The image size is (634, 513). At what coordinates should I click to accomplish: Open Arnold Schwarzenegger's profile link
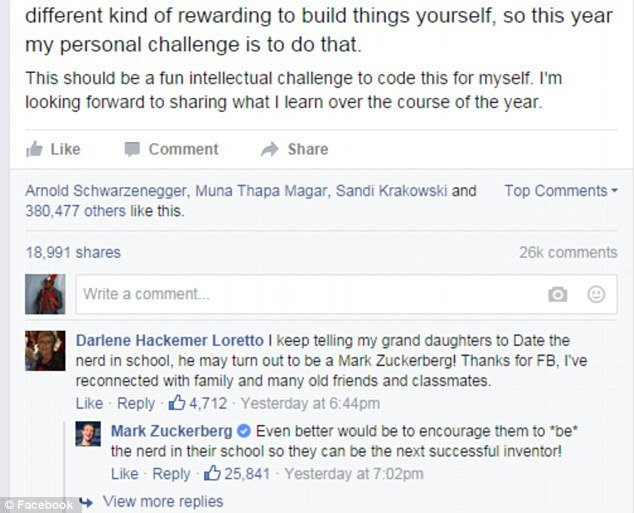coord(107,191)
